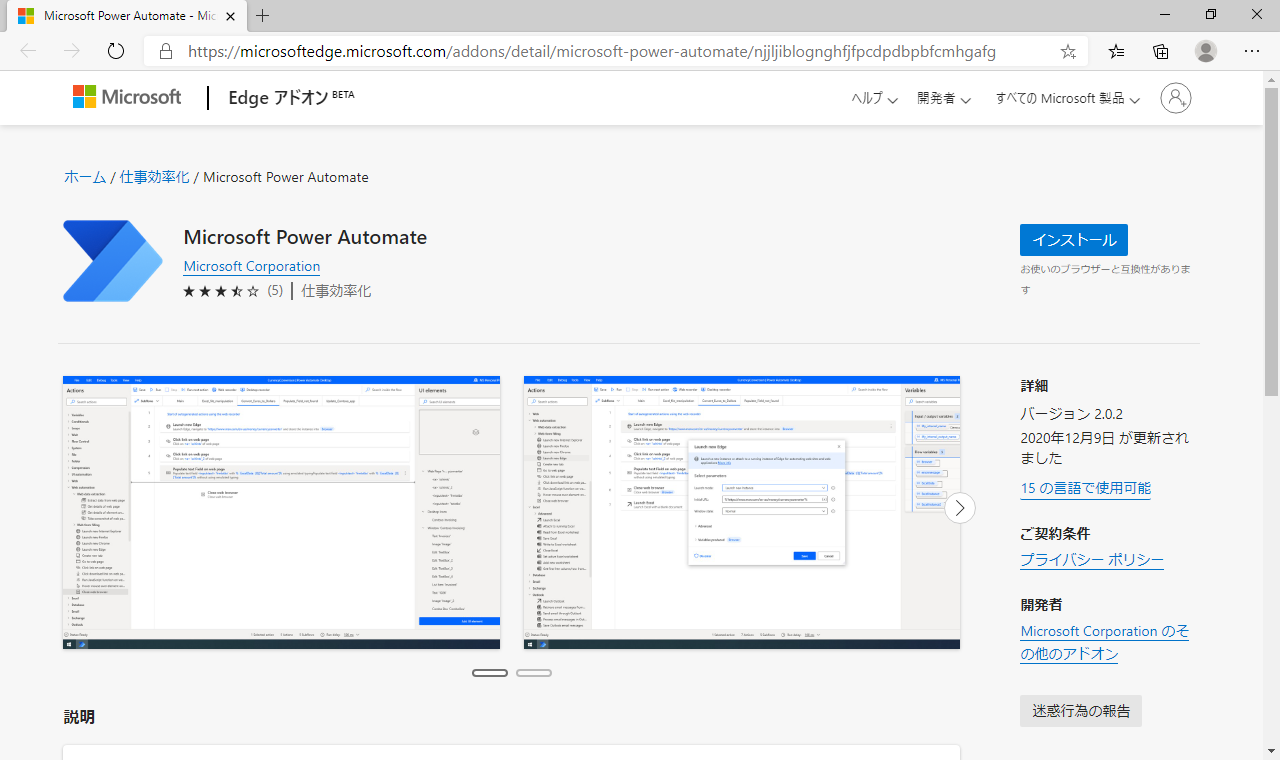Open a new browser tab
Image resolution: width=1280 pixels, height=760 pixels.
[263, 16]
